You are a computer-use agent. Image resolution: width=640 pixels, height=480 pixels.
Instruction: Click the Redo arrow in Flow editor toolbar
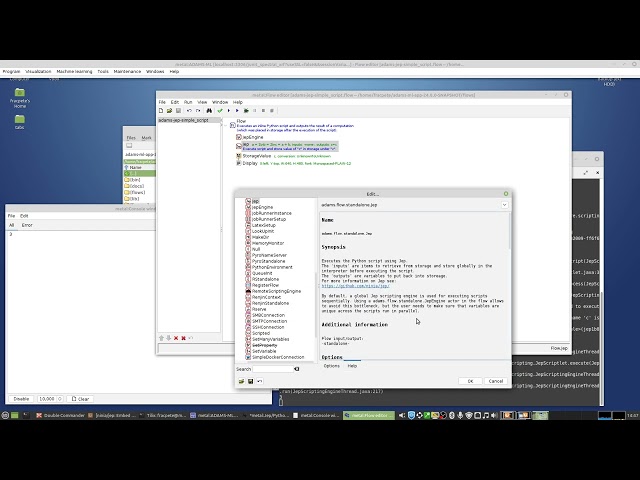[198, 111]
